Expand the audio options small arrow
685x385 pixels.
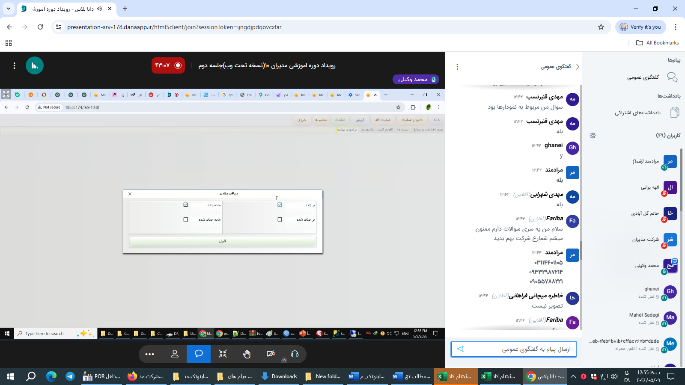coord(284,360)
